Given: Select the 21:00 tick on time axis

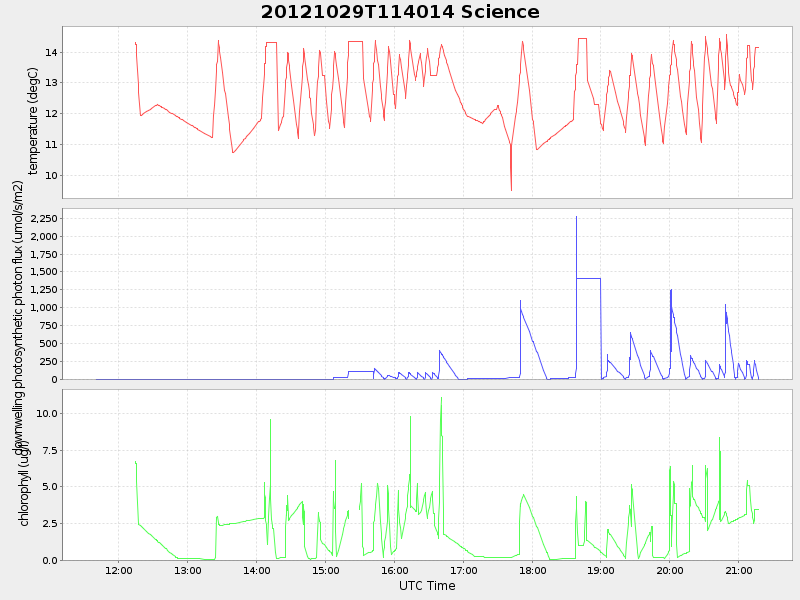Looking at the screenshot, I should pos(738,570).
